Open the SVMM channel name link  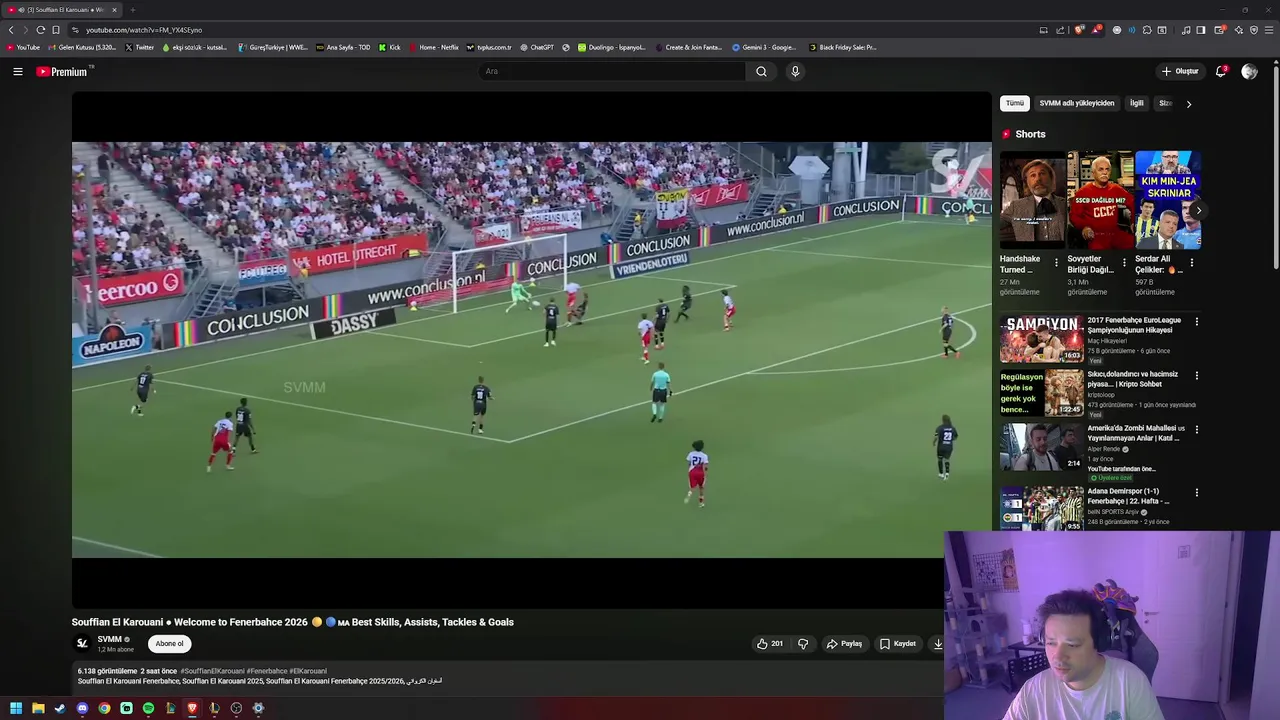109,639
